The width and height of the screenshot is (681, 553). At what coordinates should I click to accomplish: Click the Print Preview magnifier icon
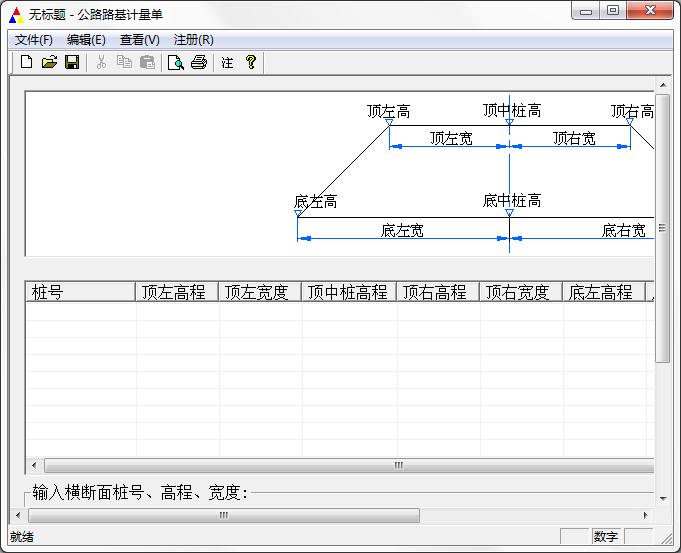click(x=176, y=62)
